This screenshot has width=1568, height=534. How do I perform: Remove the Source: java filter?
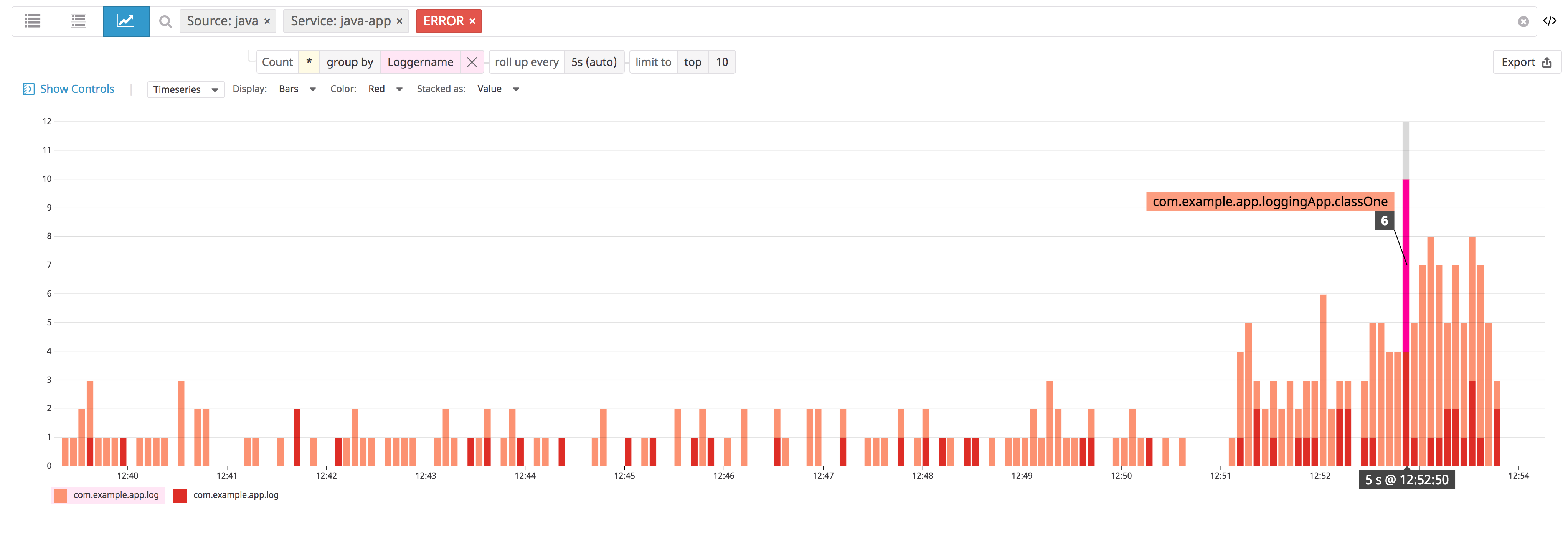(267, 21)
